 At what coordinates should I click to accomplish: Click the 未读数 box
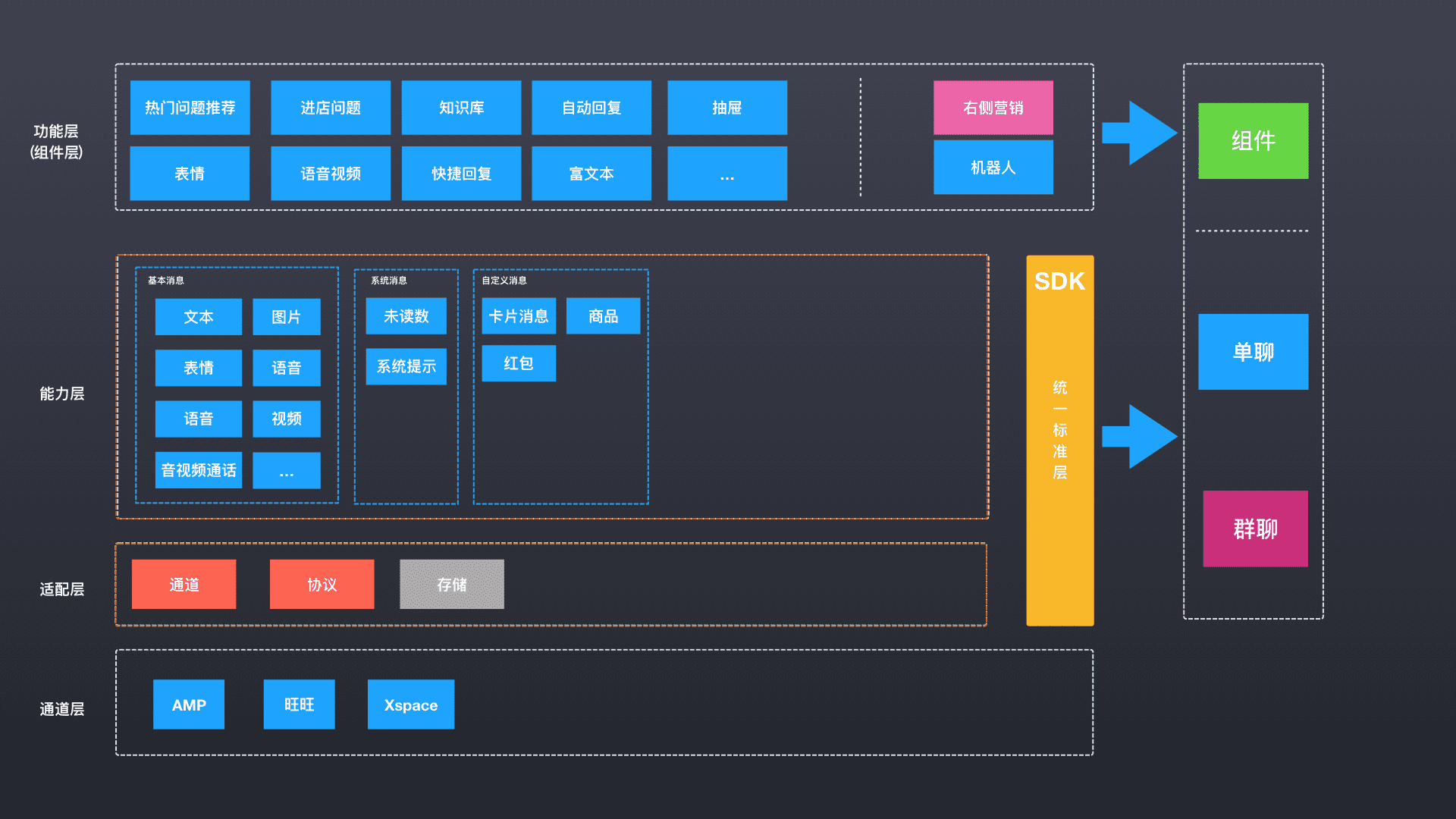pos(406,316)
